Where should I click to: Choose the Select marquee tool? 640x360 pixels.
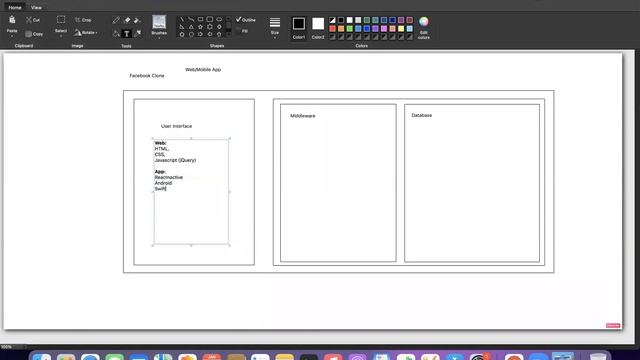[61, 20]
